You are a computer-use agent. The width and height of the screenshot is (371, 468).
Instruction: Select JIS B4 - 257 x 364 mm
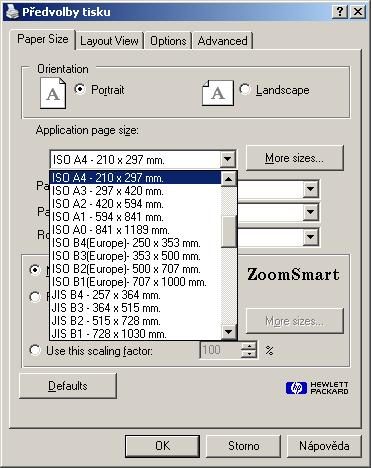click(x=135, y=295)
